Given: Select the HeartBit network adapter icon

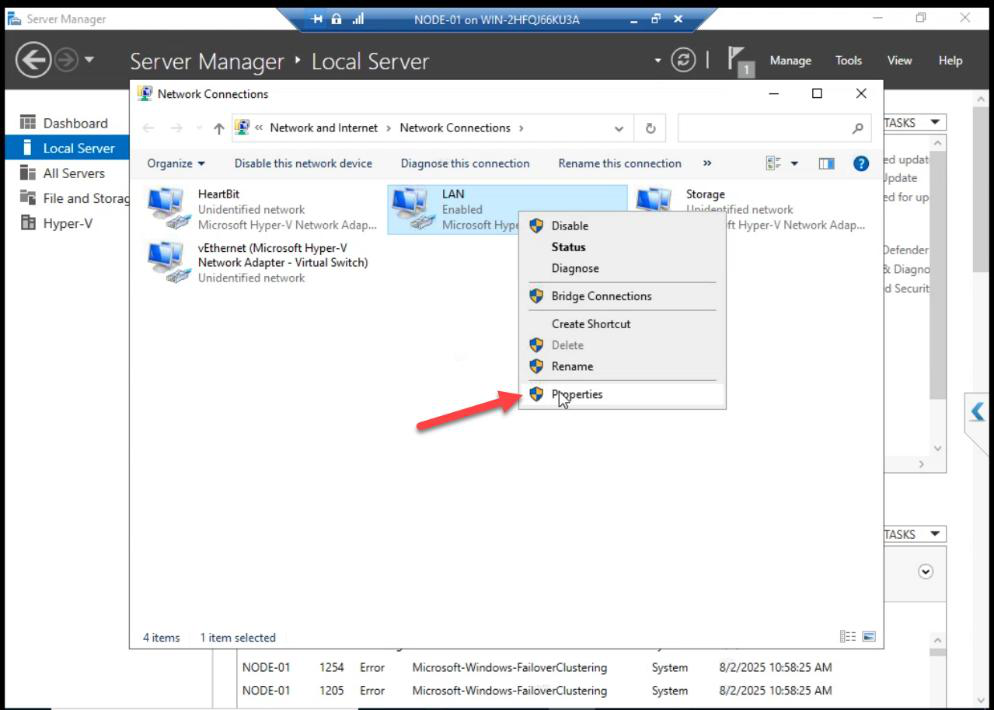Looking at the screenshot, I should pos(168,209).
